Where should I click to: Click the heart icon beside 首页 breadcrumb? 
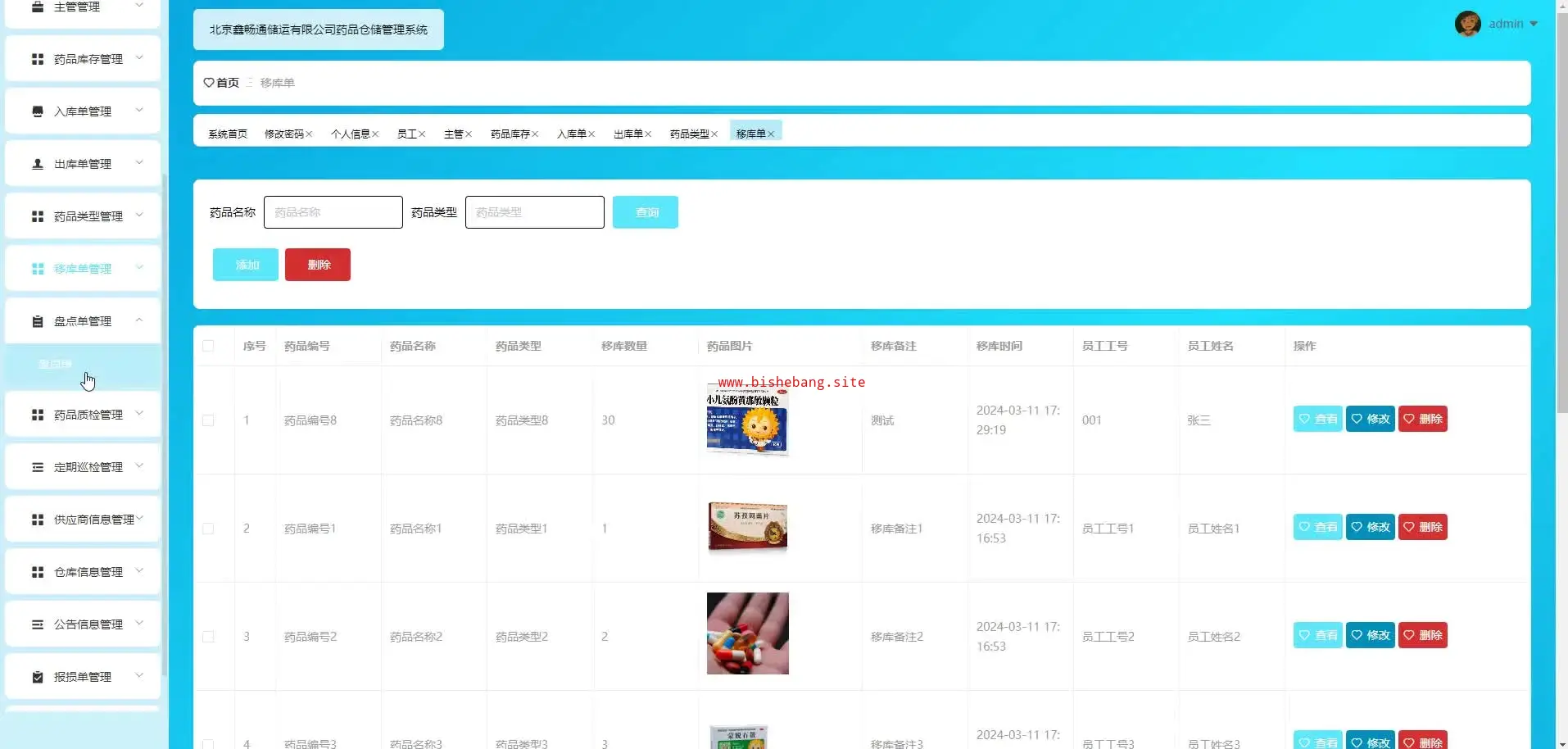click(x=209, y=83)
